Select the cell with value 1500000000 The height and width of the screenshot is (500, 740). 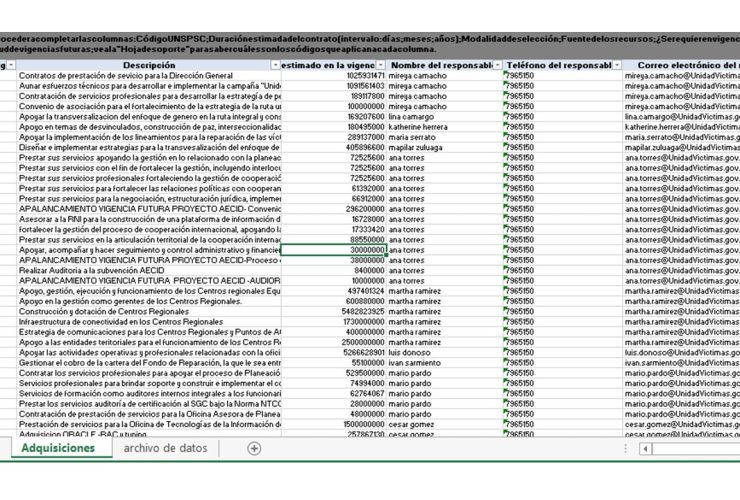click(x=334, y=424)
